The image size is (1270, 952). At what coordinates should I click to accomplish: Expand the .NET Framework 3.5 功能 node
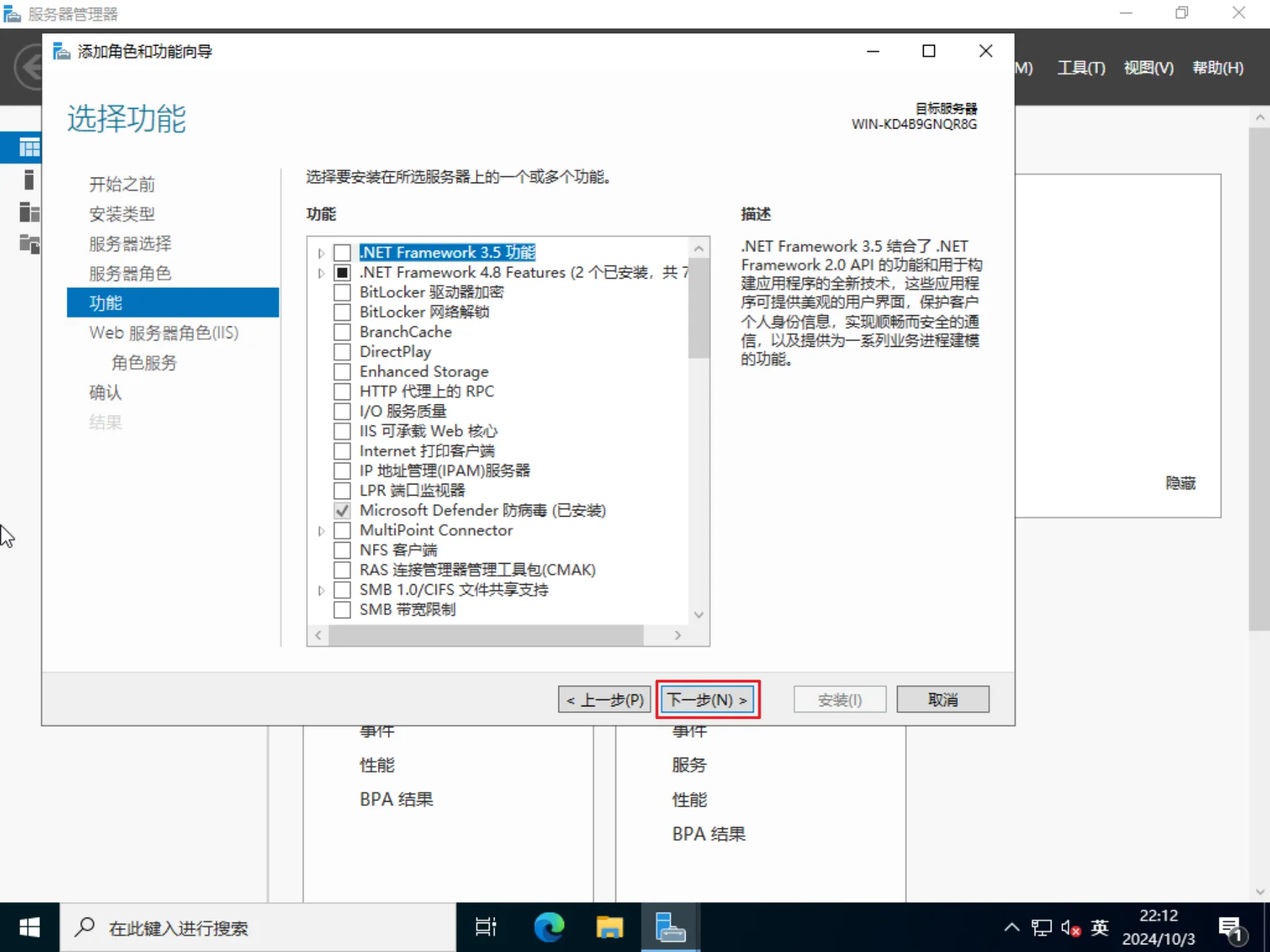tap(321, 253)
